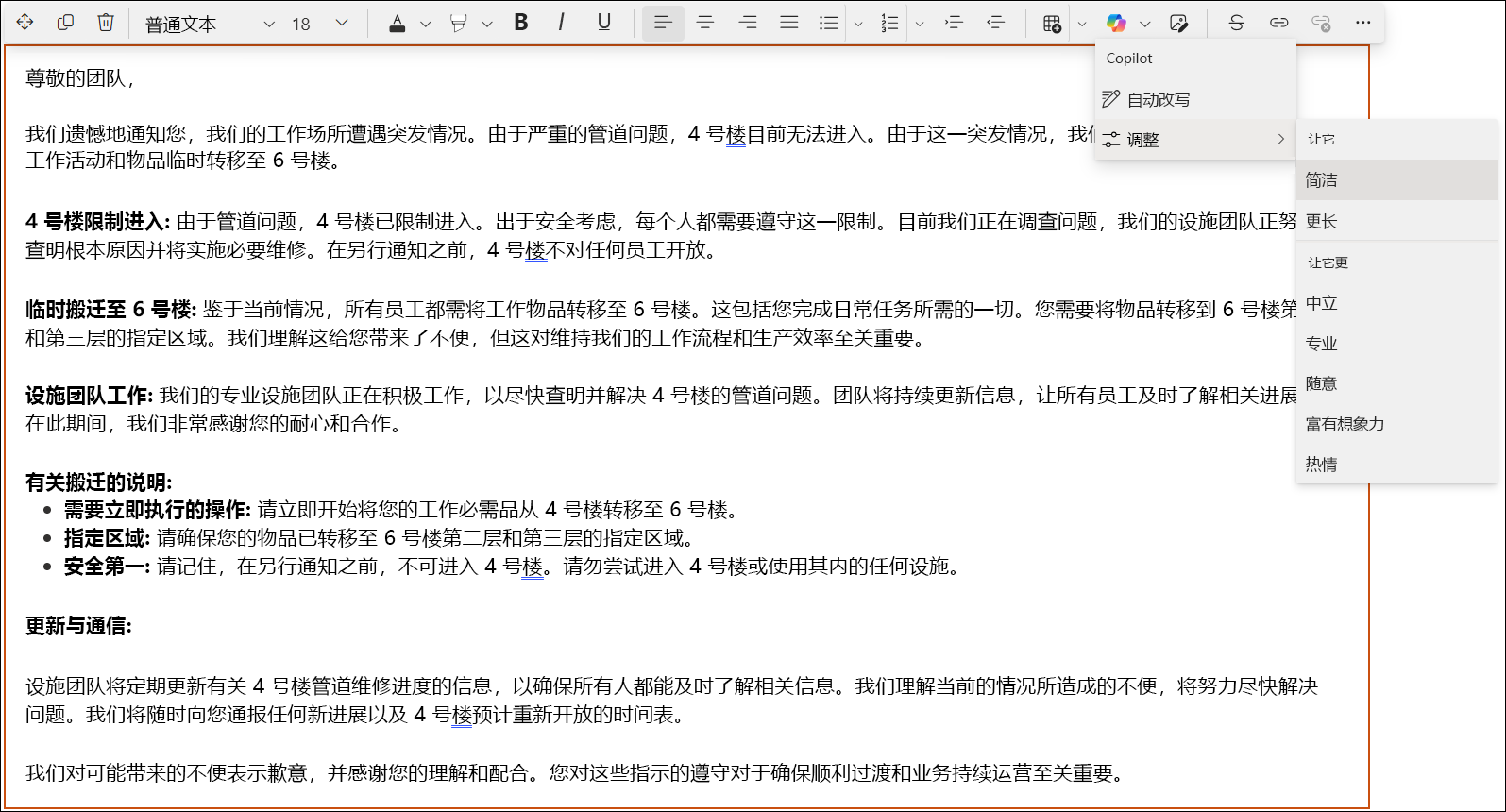Choose 随意 tone option

(x=1396, y=383)
